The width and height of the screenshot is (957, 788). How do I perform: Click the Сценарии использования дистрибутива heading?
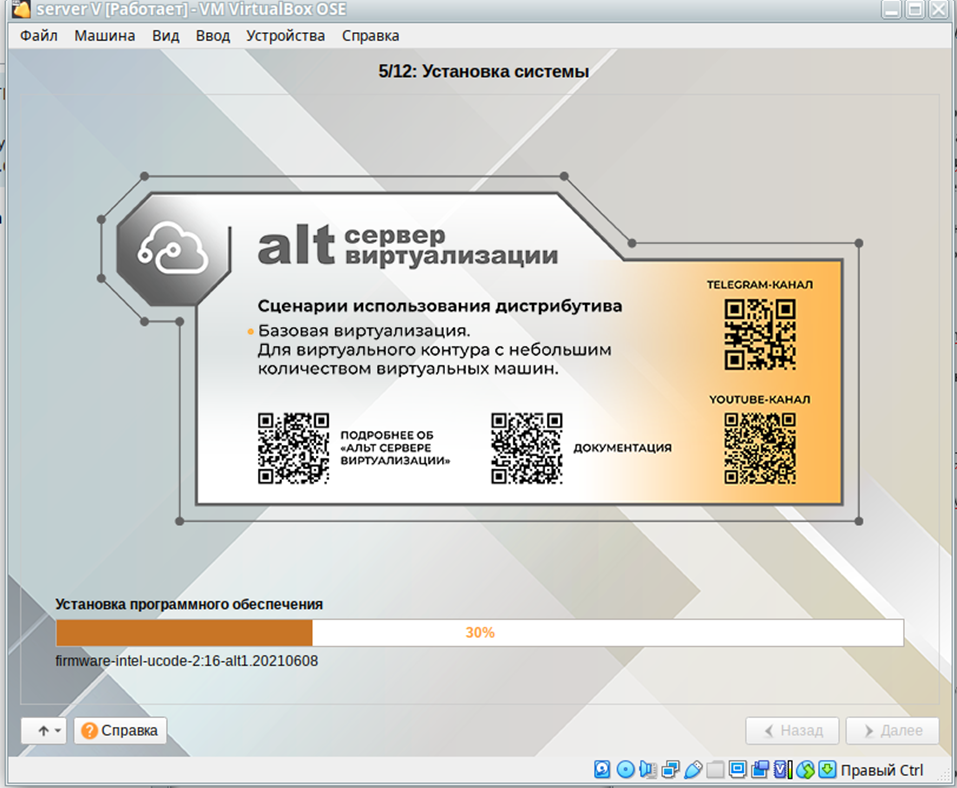[439, 306]
